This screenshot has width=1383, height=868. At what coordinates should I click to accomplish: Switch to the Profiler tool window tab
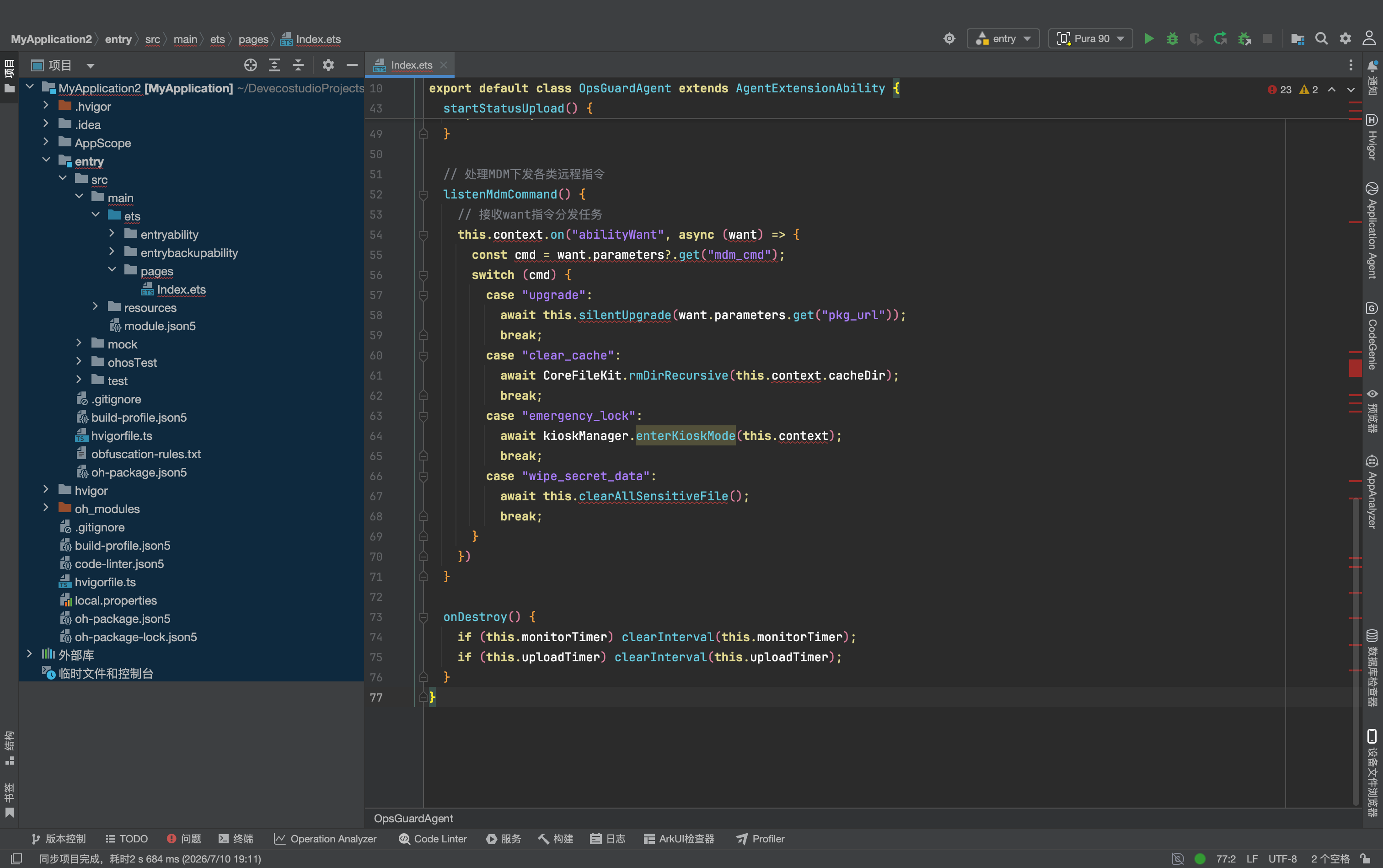click(x=760, y=839)
